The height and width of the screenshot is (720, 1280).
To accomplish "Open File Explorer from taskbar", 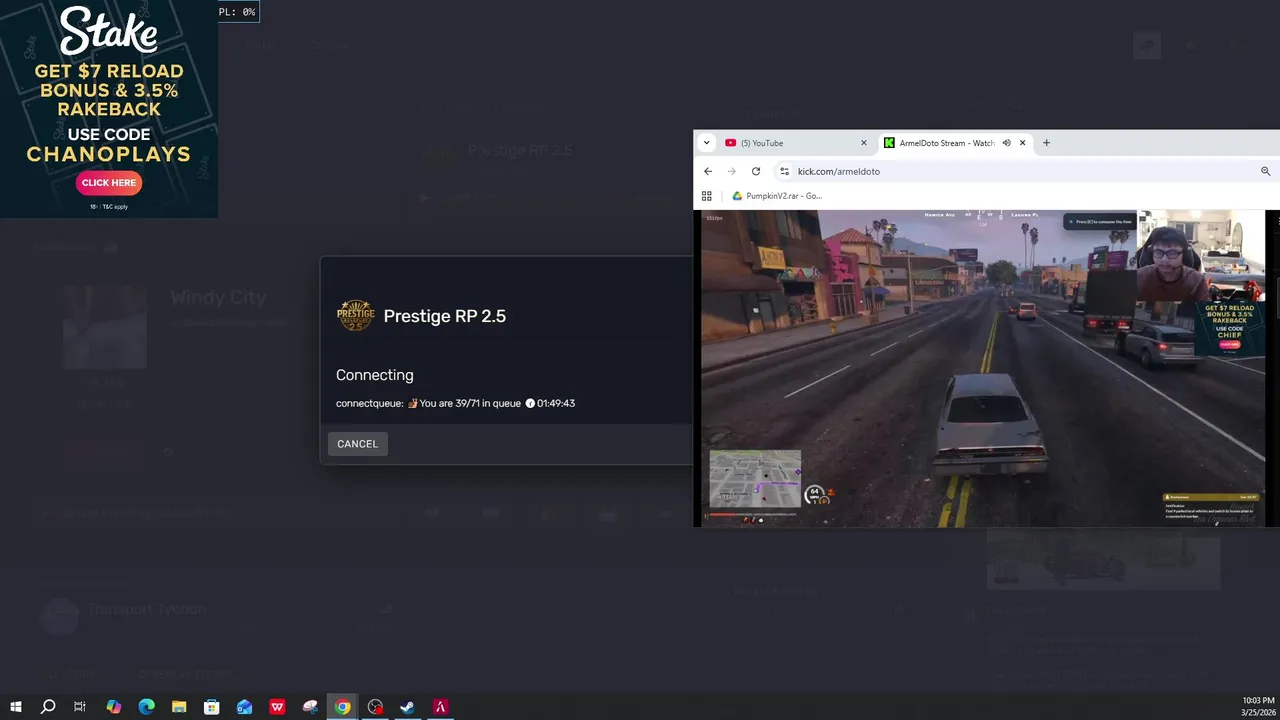I will (x=179, y=707).
